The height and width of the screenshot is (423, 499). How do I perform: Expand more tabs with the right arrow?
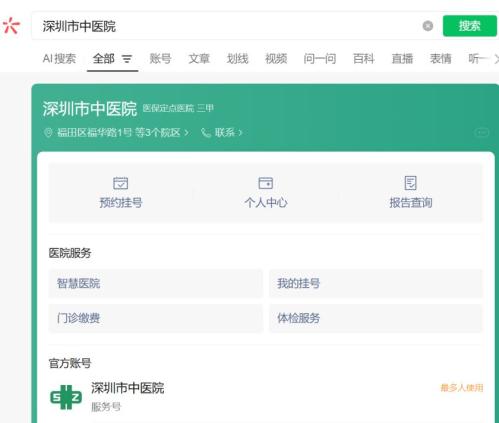click(496, 59)
